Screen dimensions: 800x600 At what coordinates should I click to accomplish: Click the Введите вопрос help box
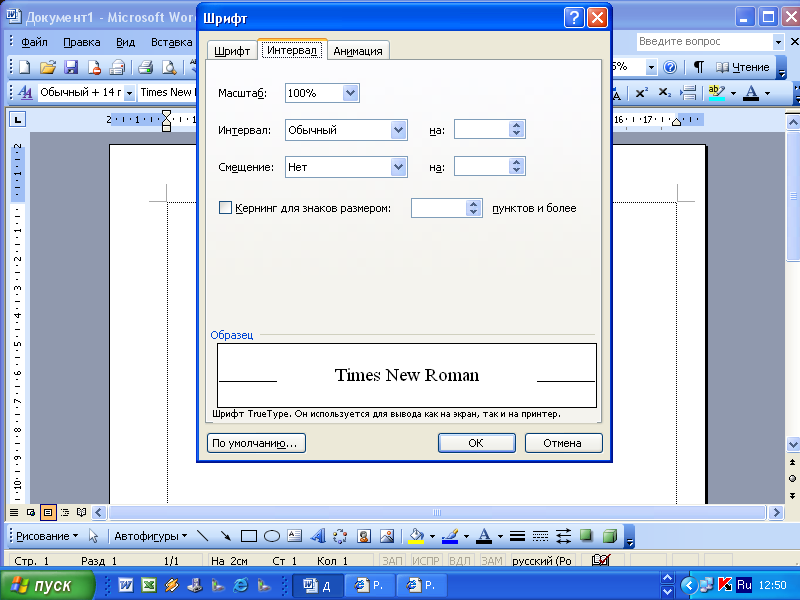(x=704, y=41)
